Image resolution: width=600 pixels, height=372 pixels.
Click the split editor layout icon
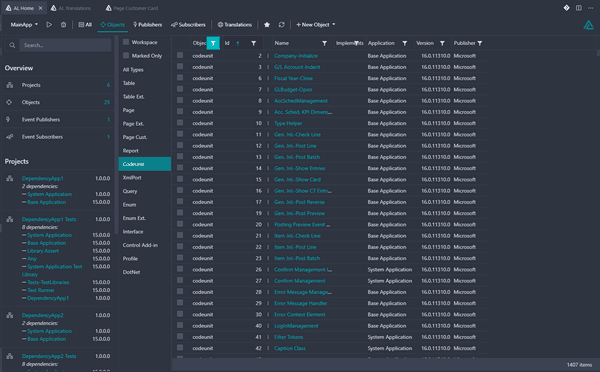(579, 8)
